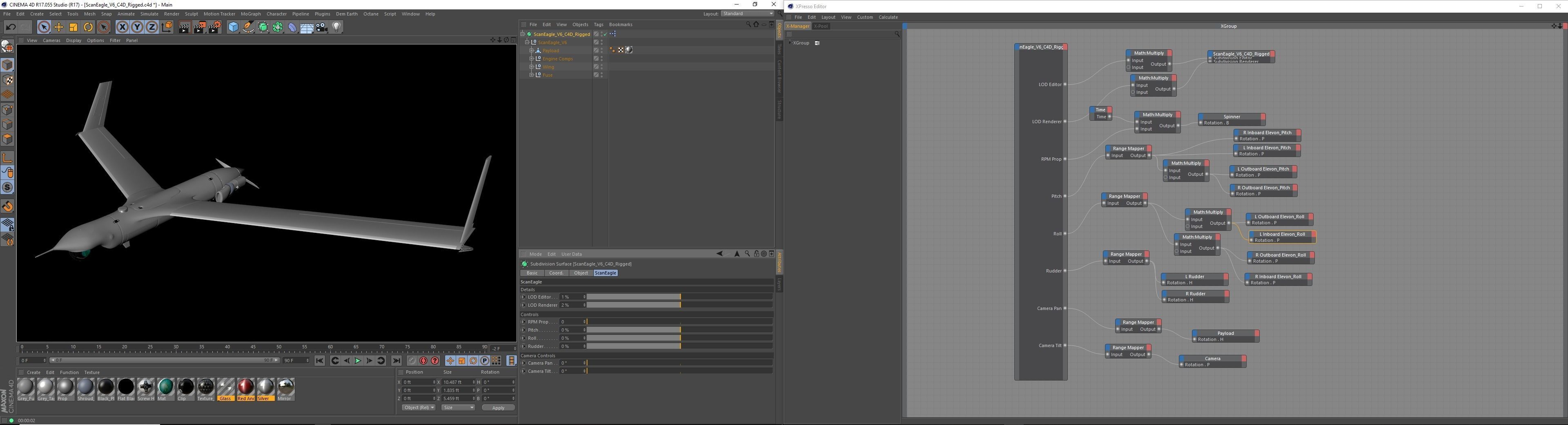Click the Apply button in Coordinates

(x=498, y=408)
